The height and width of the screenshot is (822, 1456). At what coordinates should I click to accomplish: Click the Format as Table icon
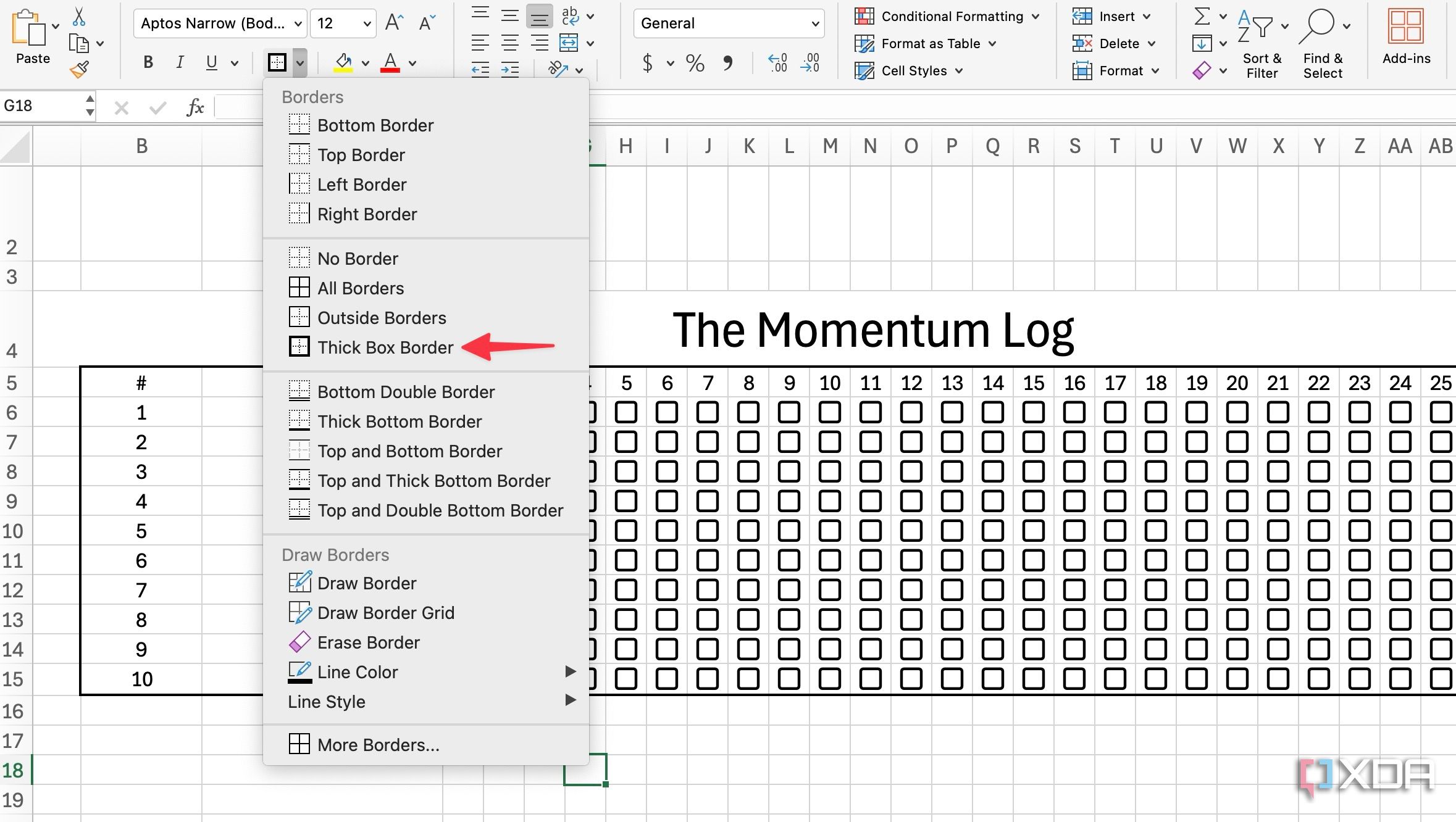[863, 43]
